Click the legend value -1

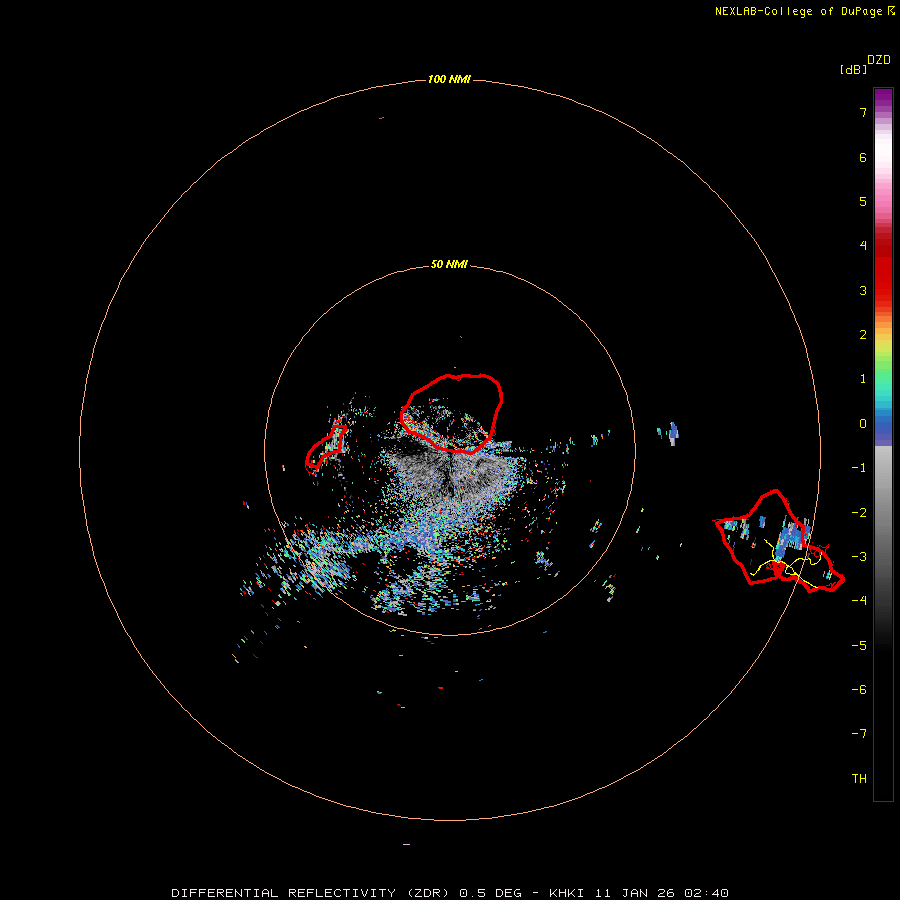click(x=859, y=468)
